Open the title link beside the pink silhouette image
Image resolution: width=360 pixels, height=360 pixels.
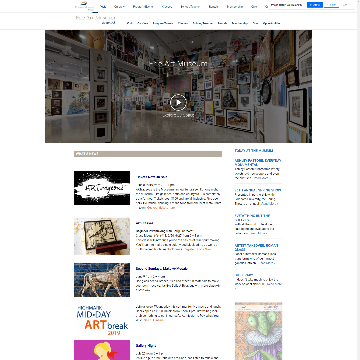[146, 346]
